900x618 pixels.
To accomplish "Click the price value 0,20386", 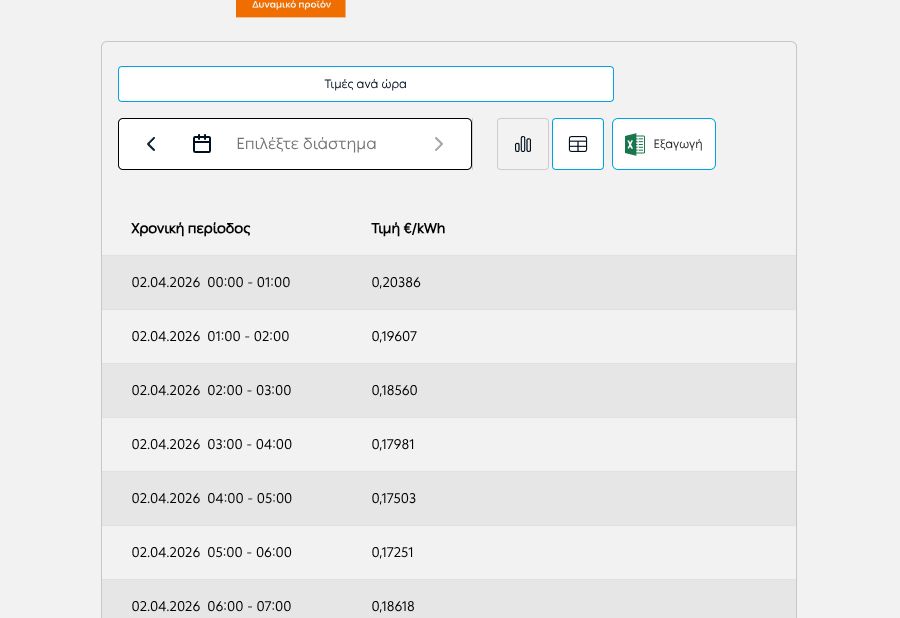I will point(396,283).
